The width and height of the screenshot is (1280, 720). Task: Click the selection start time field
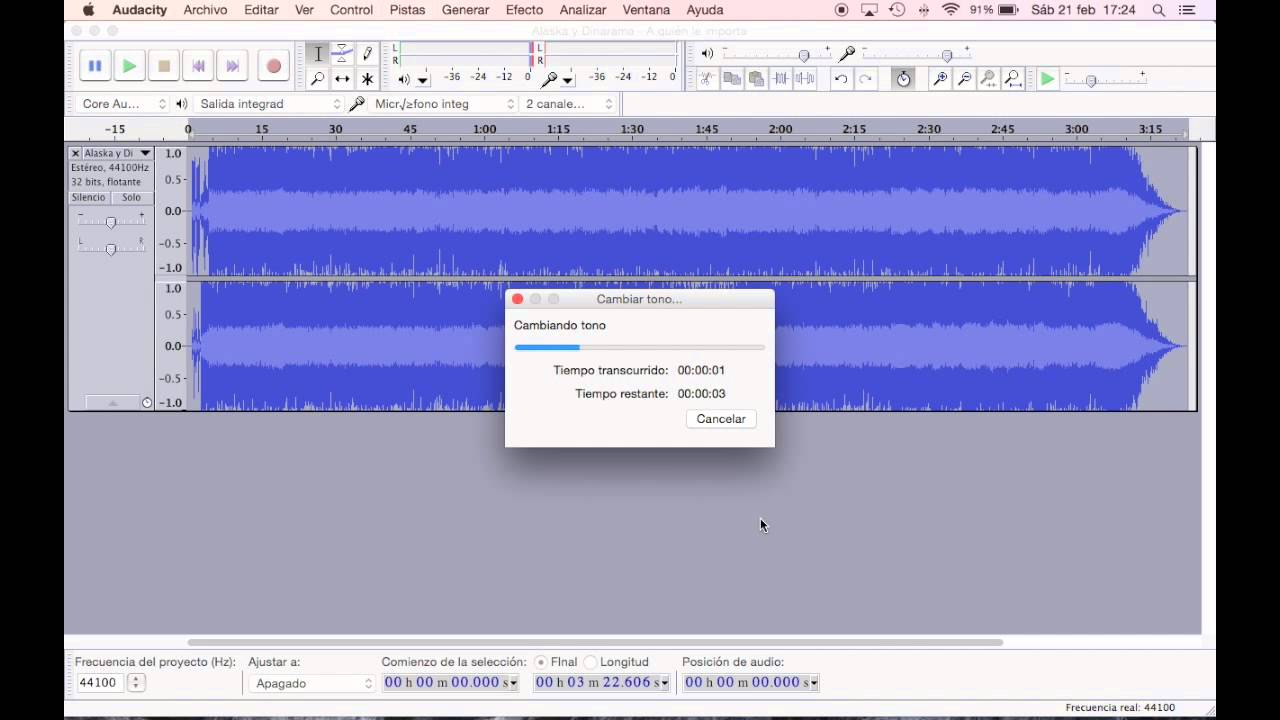[450, 682]
